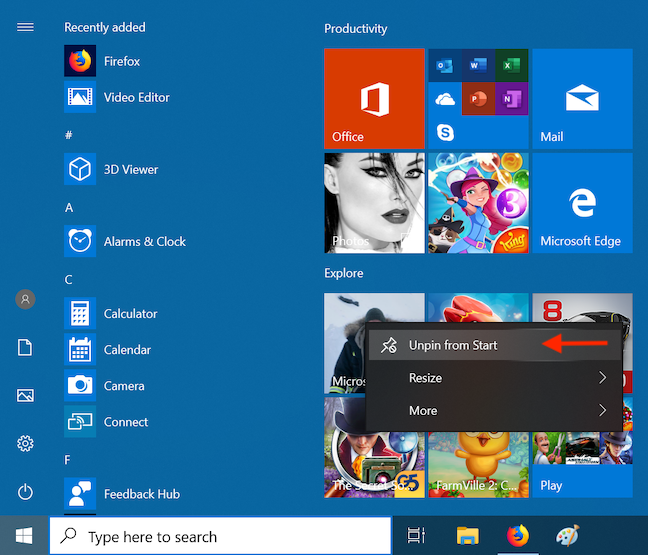The image size is (648, 555).
Task: Open the Paint palette icon on taskbar
Action: (x=568, y=536)
